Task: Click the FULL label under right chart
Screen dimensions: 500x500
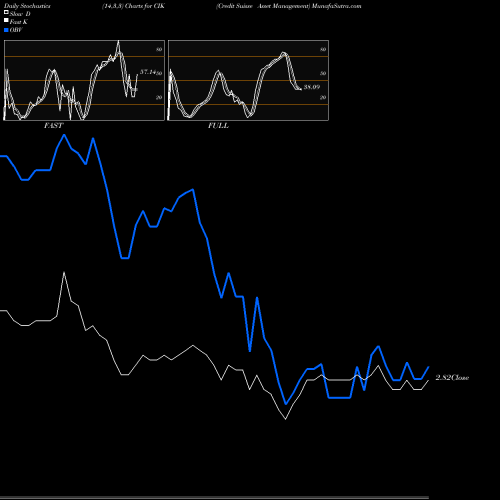Action: pyautogui.click(x=218, y=126)
